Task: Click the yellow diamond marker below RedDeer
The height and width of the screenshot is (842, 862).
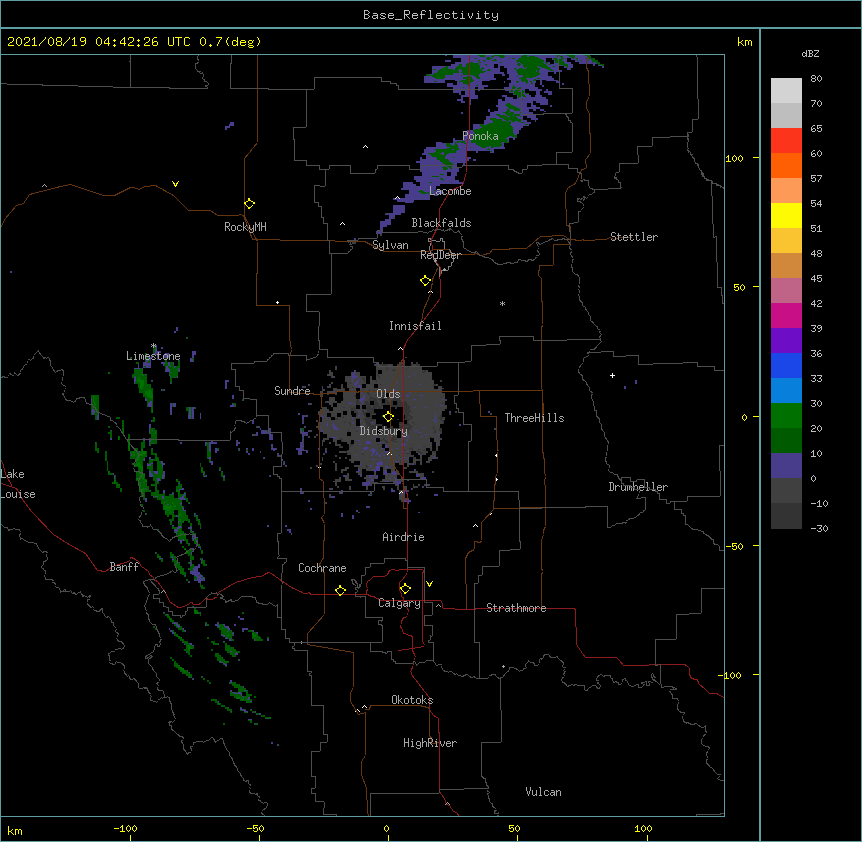Action: (426, 281)
